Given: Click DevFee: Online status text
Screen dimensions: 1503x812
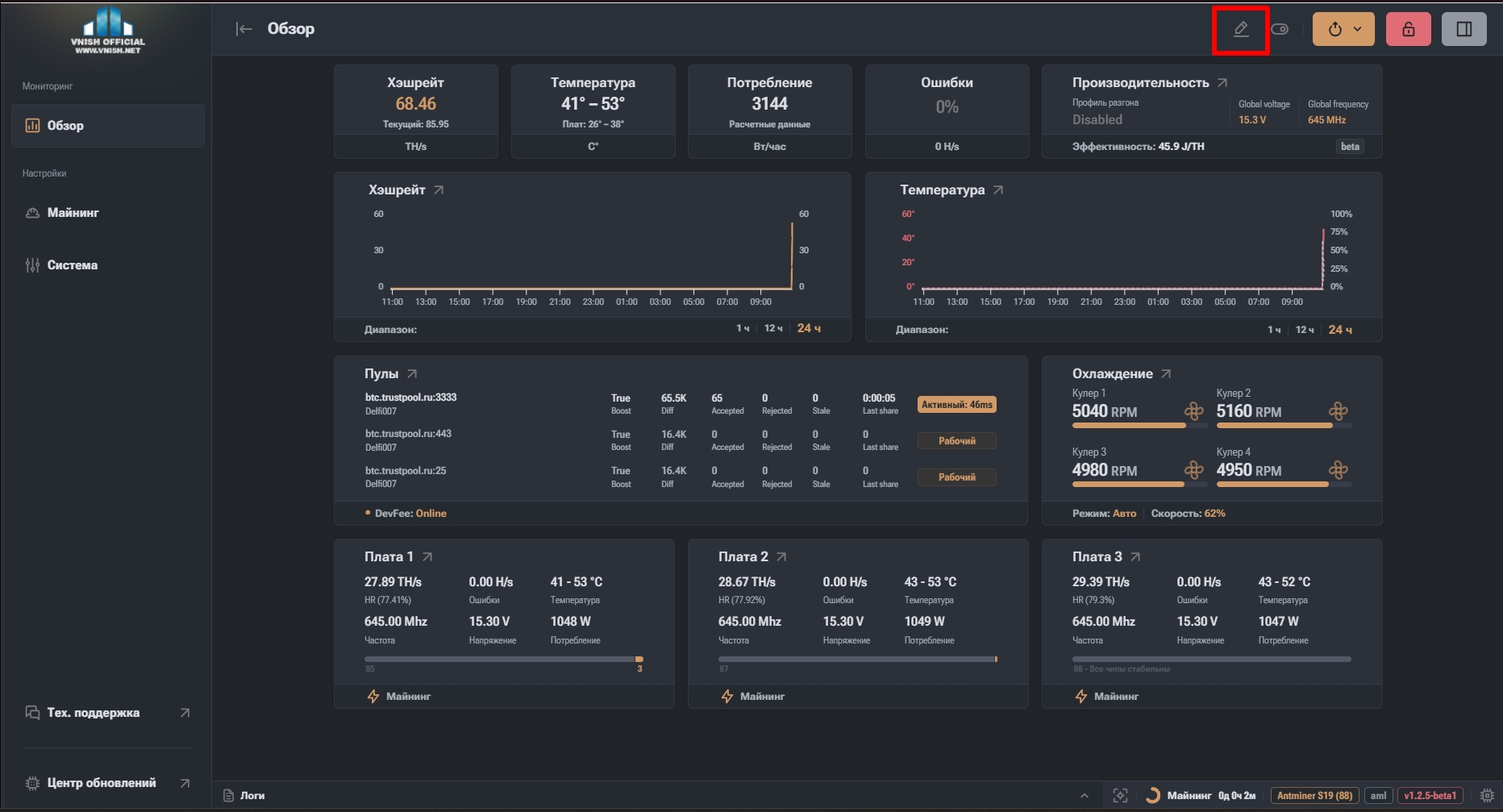Looking at the screenshot, I should tap(410, 514).
